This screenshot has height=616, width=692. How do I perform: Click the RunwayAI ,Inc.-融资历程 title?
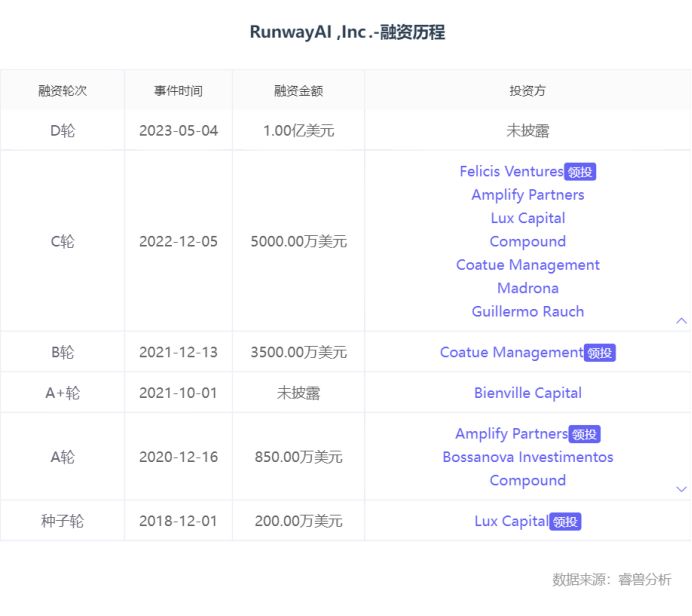(347, 32)
